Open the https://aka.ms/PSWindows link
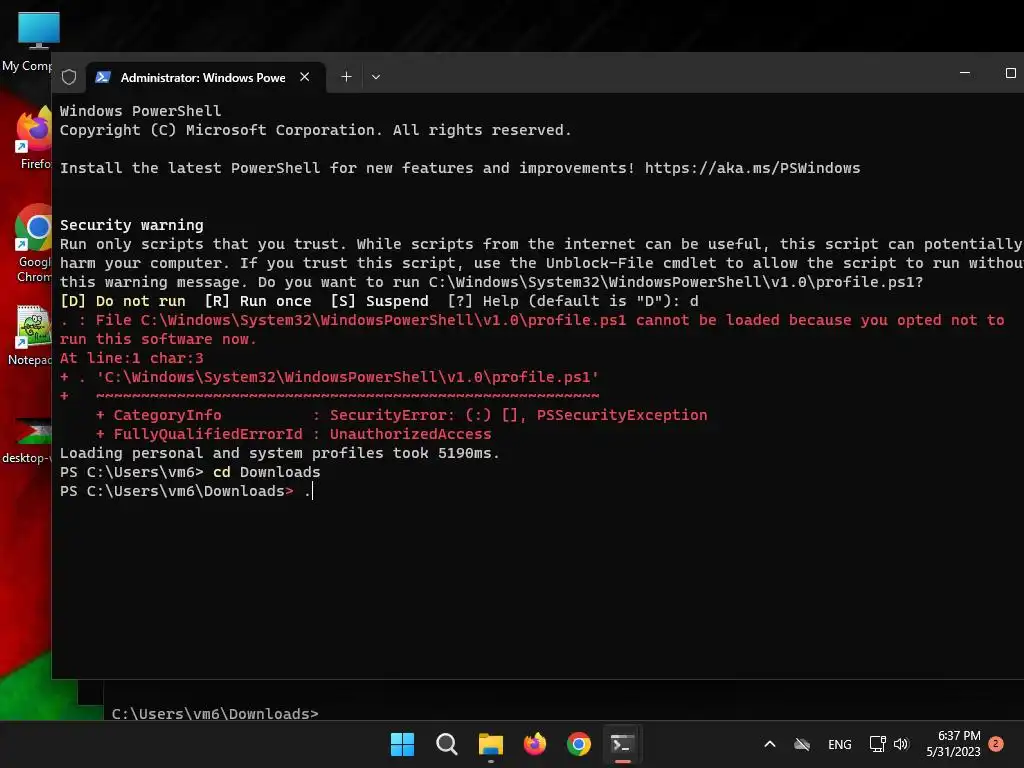The height and width of the screenshot is (768, 1024). 752,168
